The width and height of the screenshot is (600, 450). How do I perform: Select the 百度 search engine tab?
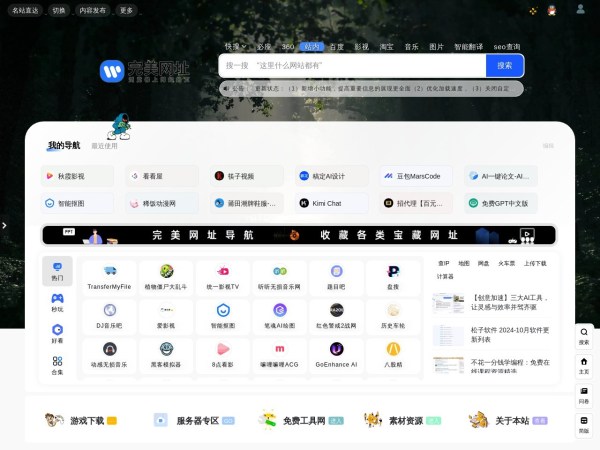(x=336, y=47)
